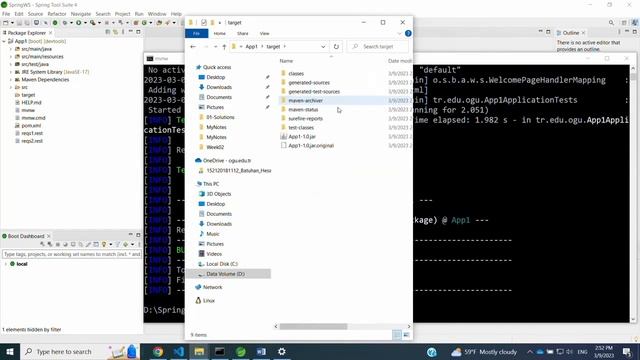
Task: Open Settings gear on the taskbar
Action: click(282, 351)
